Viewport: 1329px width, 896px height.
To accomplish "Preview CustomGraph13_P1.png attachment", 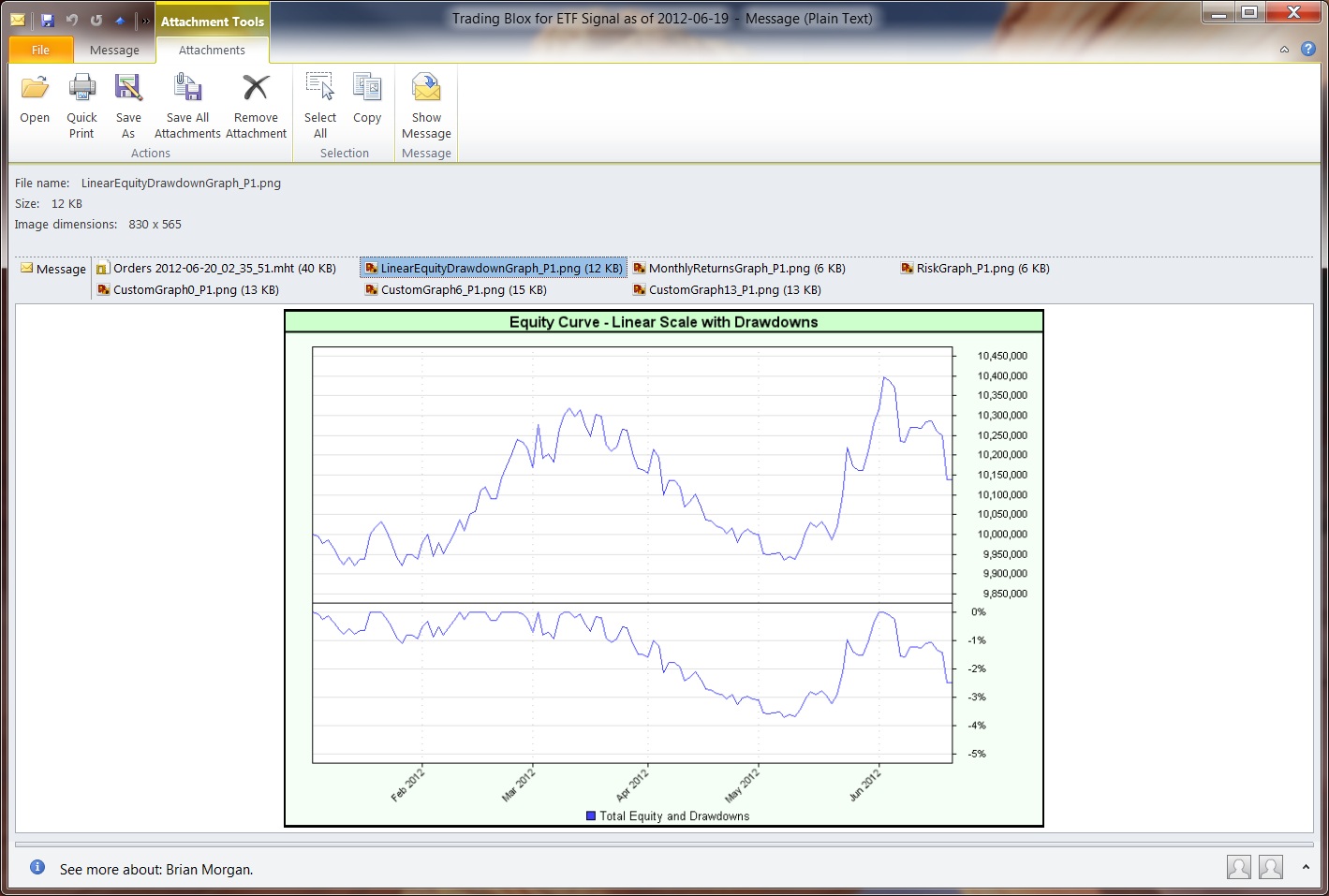I will (x=727, y=289).
